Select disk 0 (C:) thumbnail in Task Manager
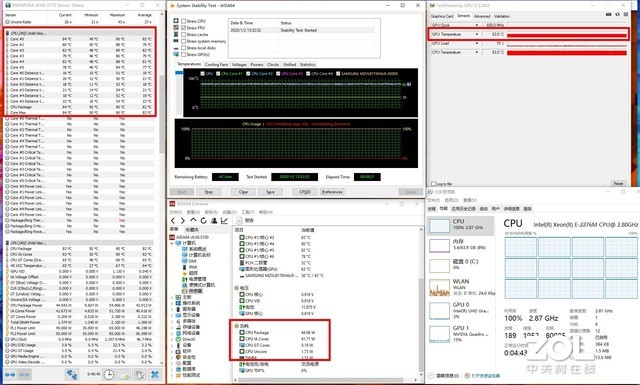Image resolution: width=640 pixels, height=385 pixels. (x=440, y=266)
